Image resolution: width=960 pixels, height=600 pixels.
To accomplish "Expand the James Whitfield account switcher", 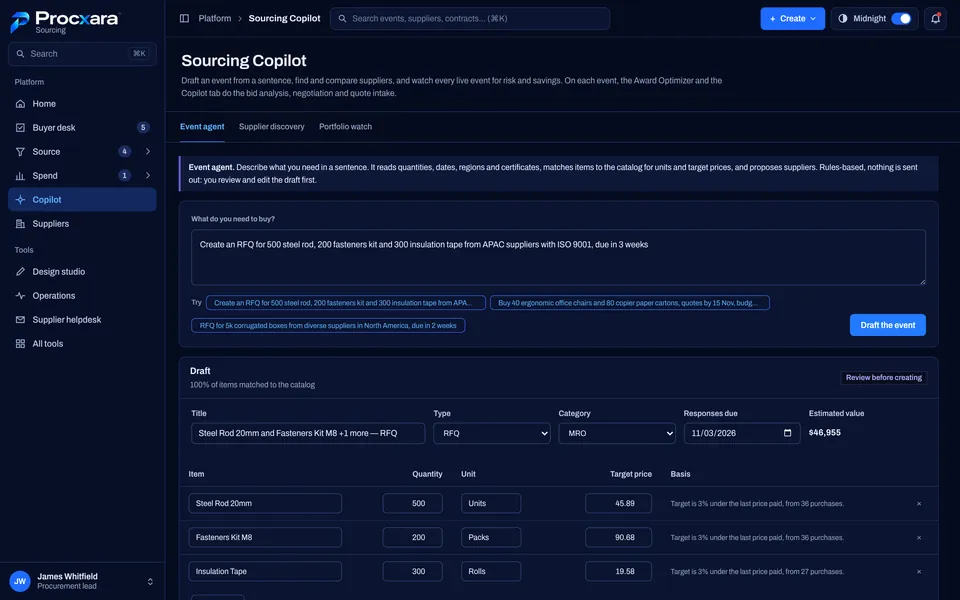I will pos(150,582).
